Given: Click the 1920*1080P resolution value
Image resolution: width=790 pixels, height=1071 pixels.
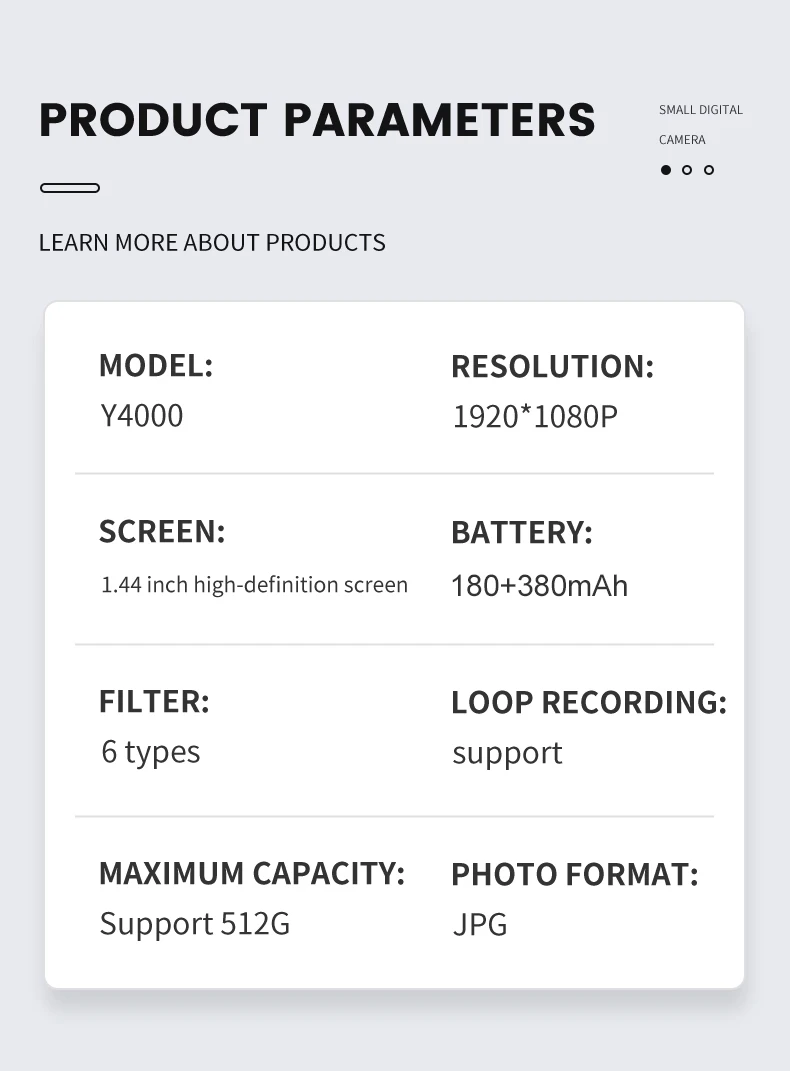Looking at the screenshot, I should coord(535,417).
